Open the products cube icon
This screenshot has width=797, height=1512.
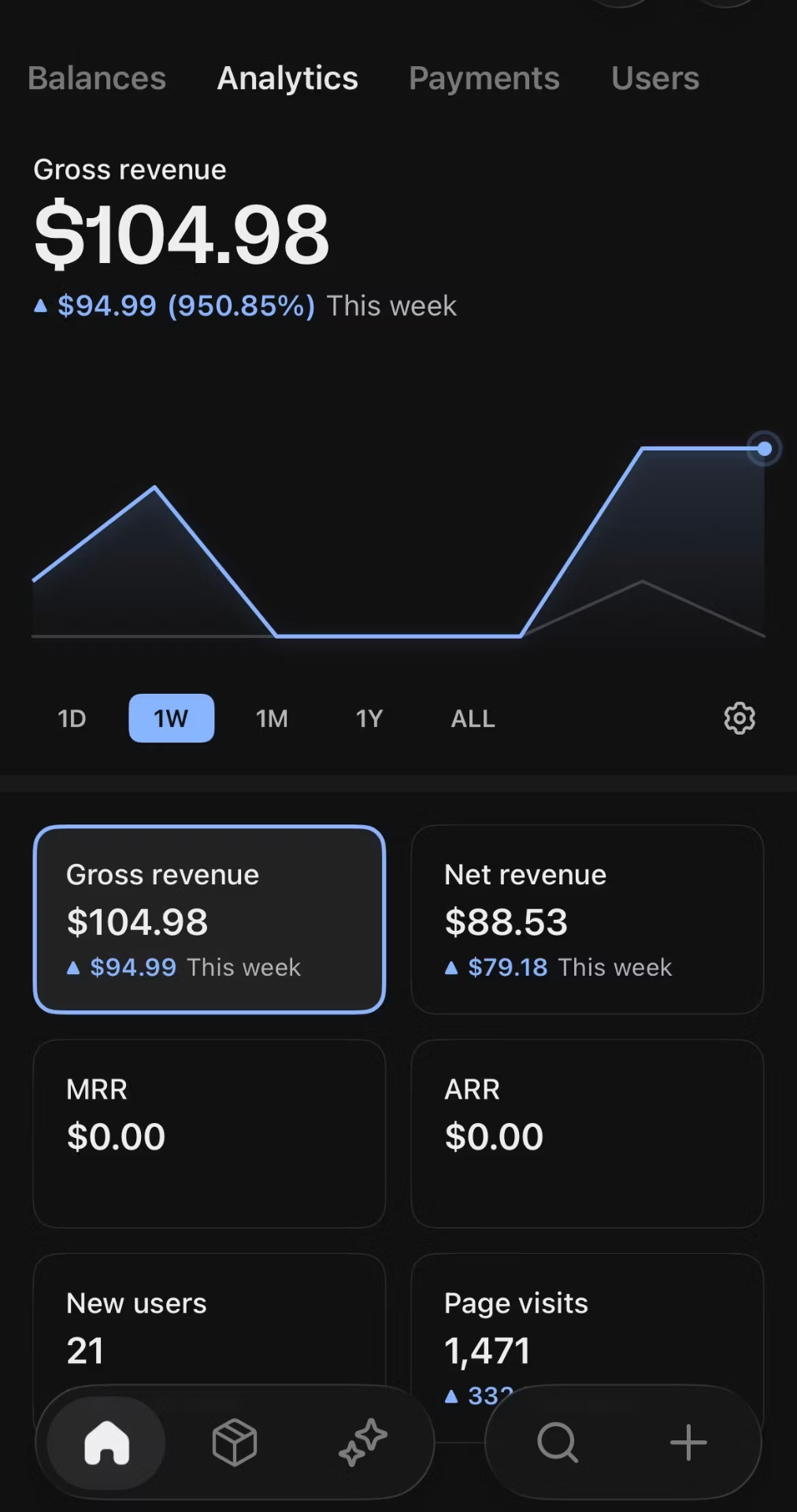click(x=235, y=1443)
